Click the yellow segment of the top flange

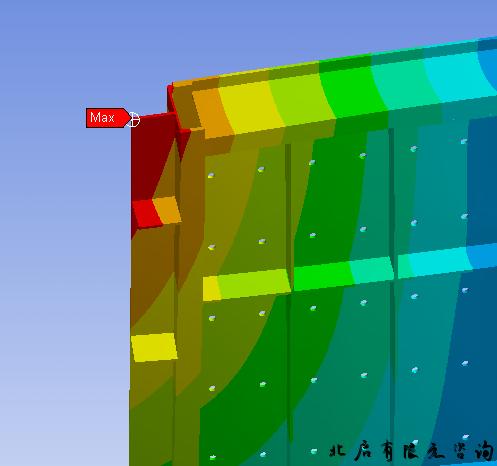(252, 107)
